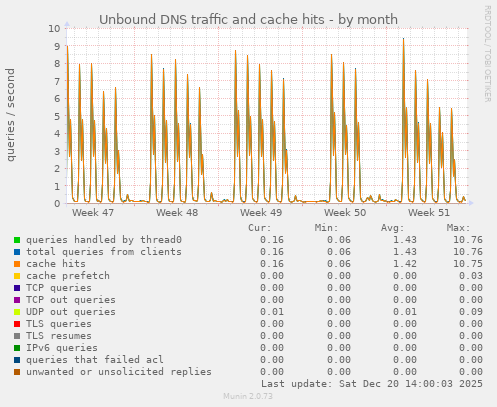
Task: Click the 'Week 51' x-axis label
Action: [x=429, y=213]
